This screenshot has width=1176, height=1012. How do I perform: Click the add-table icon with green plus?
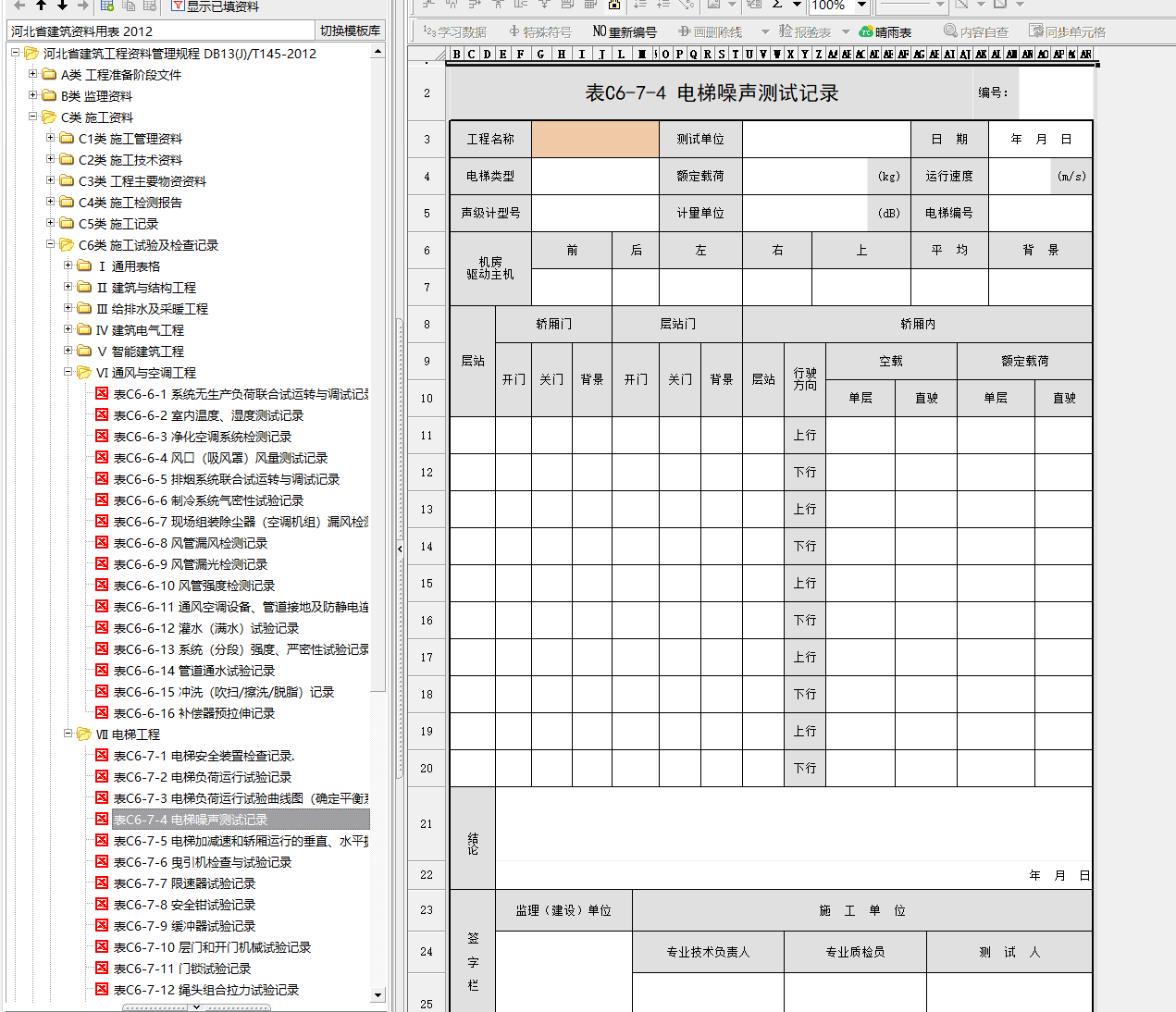[107, 5]
